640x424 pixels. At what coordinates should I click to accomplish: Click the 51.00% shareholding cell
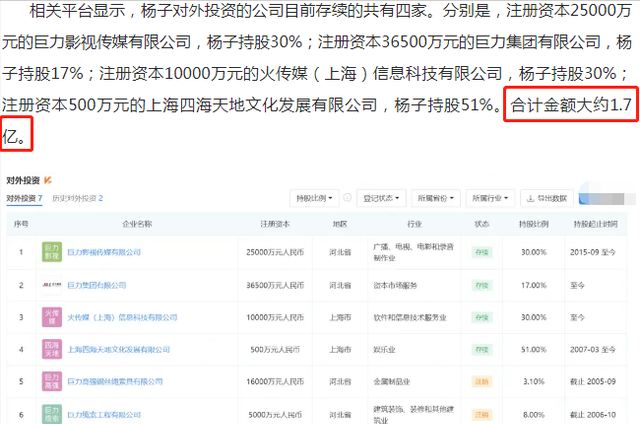533,349
